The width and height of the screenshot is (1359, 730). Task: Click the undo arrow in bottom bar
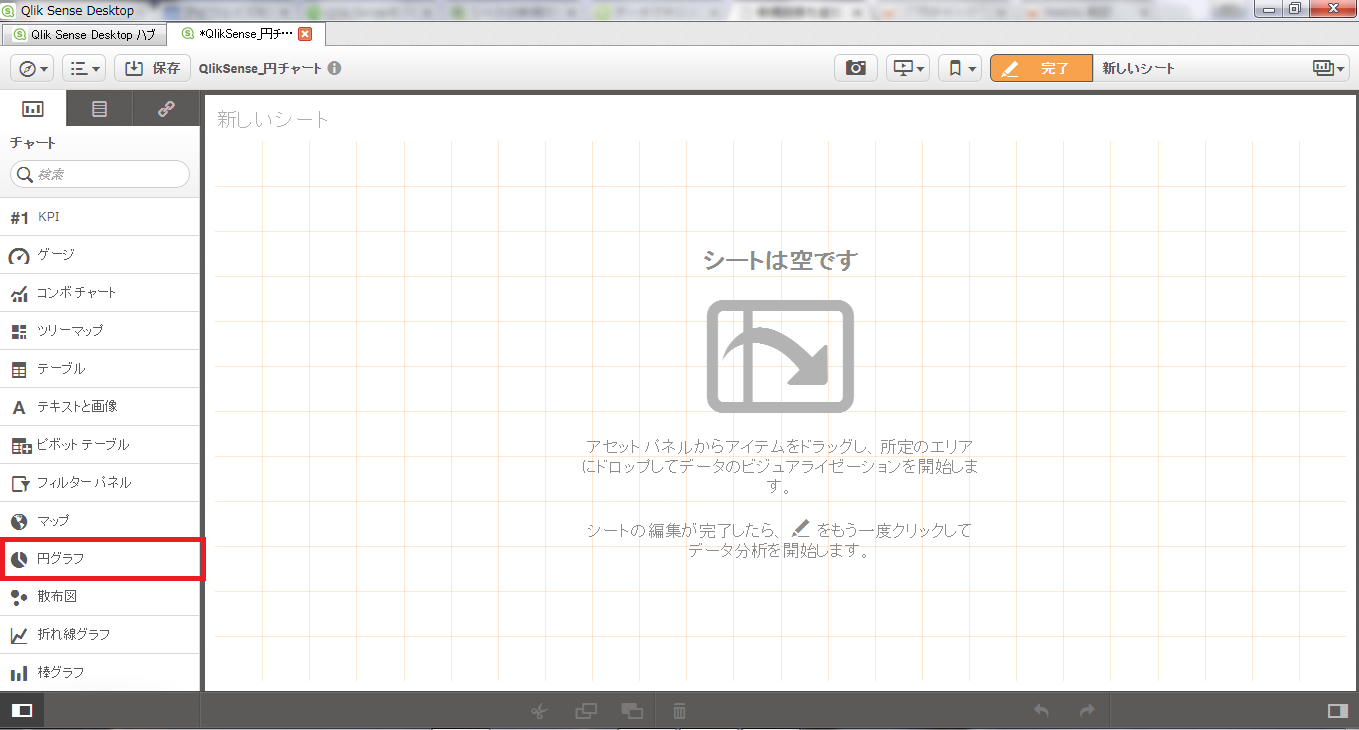click(1041, 711)
